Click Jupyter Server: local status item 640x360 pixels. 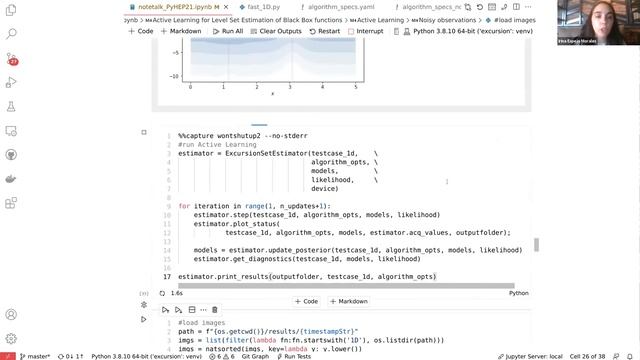(x=530, y=356)
